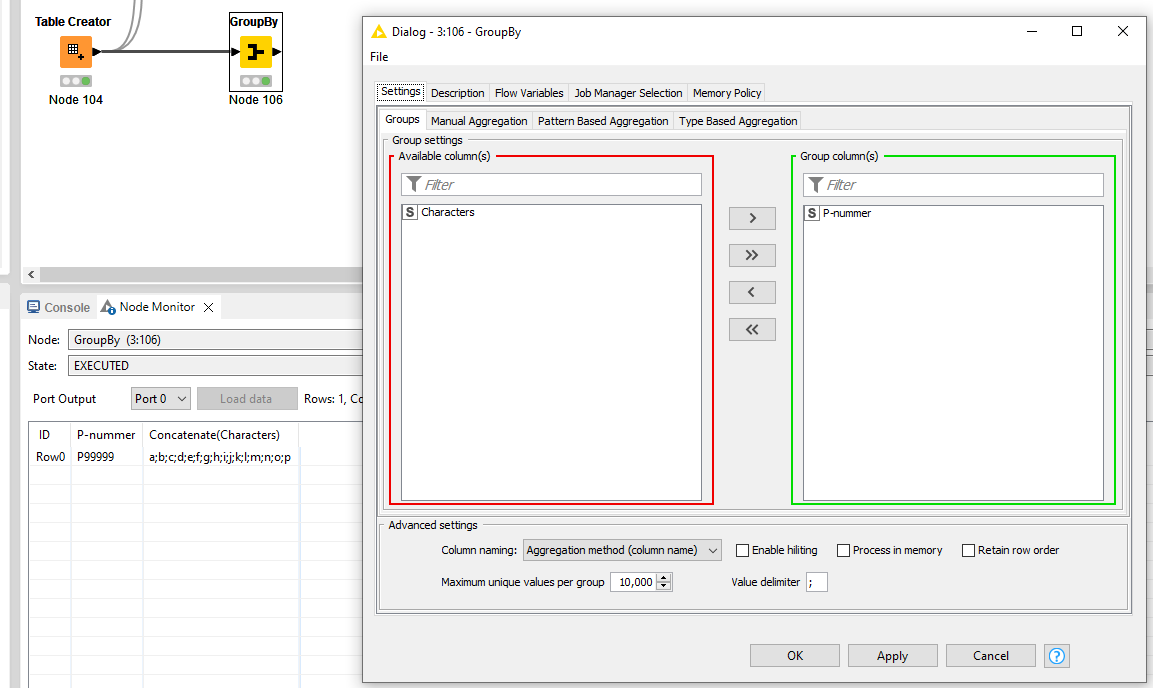Remove selected column with single left arrow
Image resolution: width=1153 pixels, height=688 pixels.
752,293
